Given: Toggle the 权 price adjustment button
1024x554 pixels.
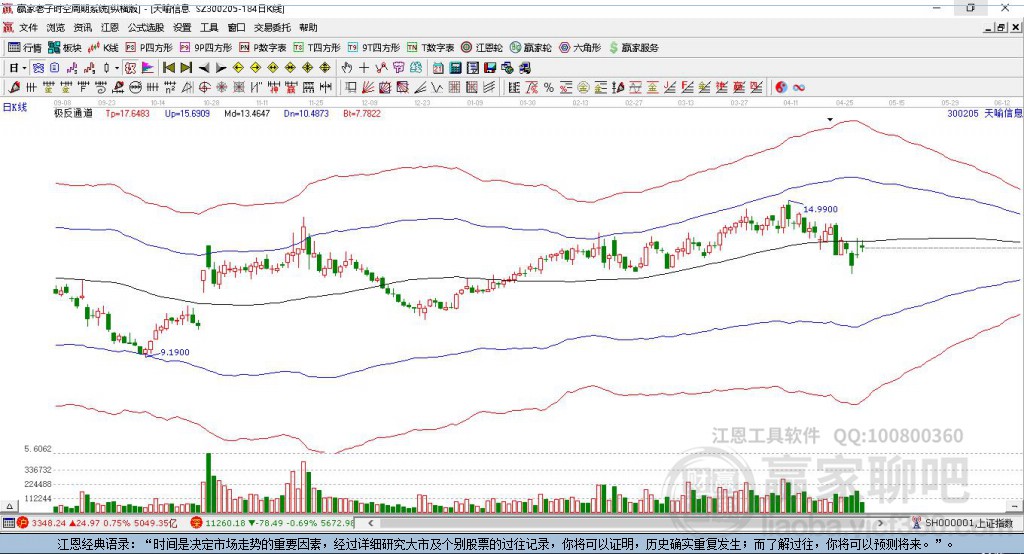Looking at the screenshot, I should click(x=131, y=68).
